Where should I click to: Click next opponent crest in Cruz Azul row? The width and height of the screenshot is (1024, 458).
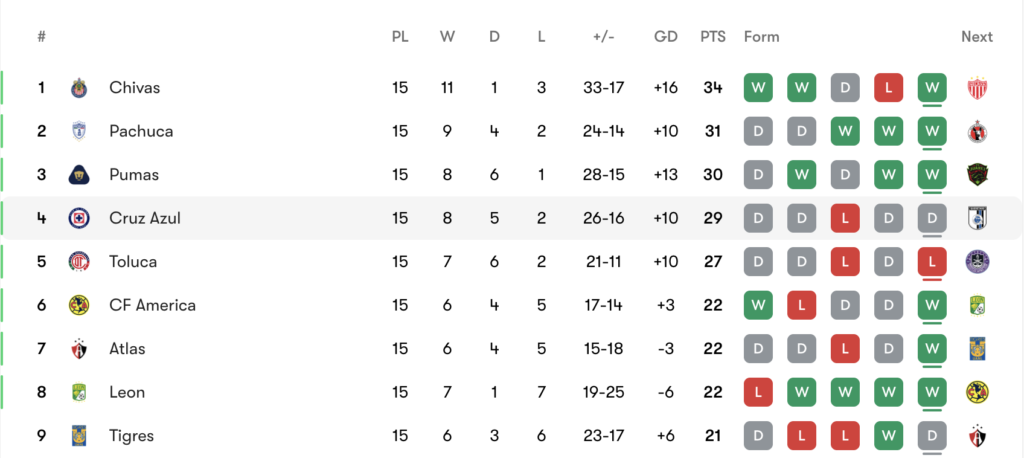[977, 218]
